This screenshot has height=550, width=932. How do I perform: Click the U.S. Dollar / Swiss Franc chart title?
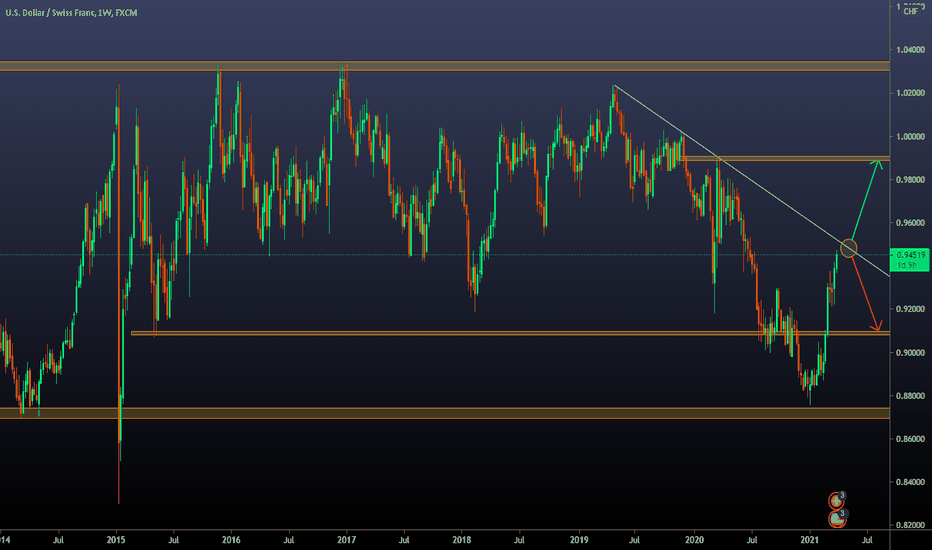coord(71,12)
